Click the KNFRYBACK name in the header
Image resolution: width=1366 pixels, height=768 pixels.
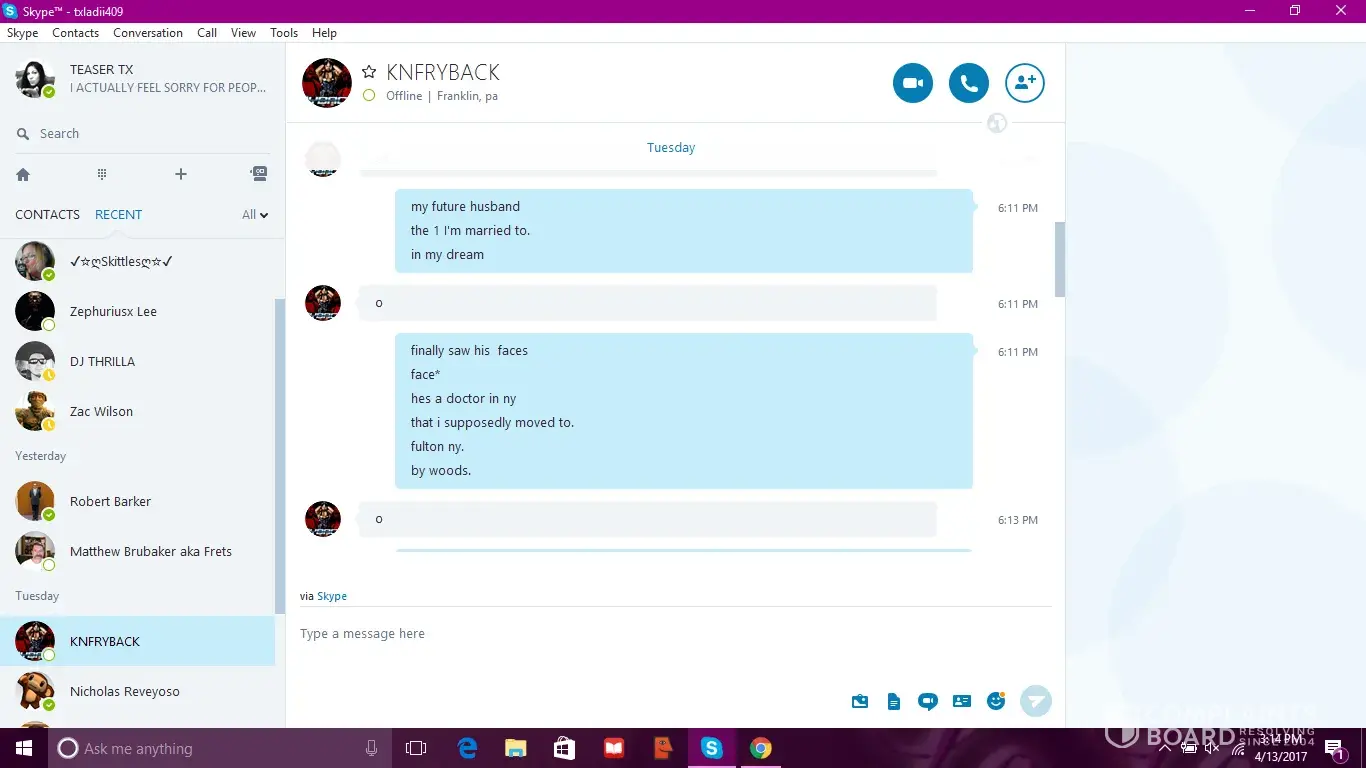click(x=443, y=72)
